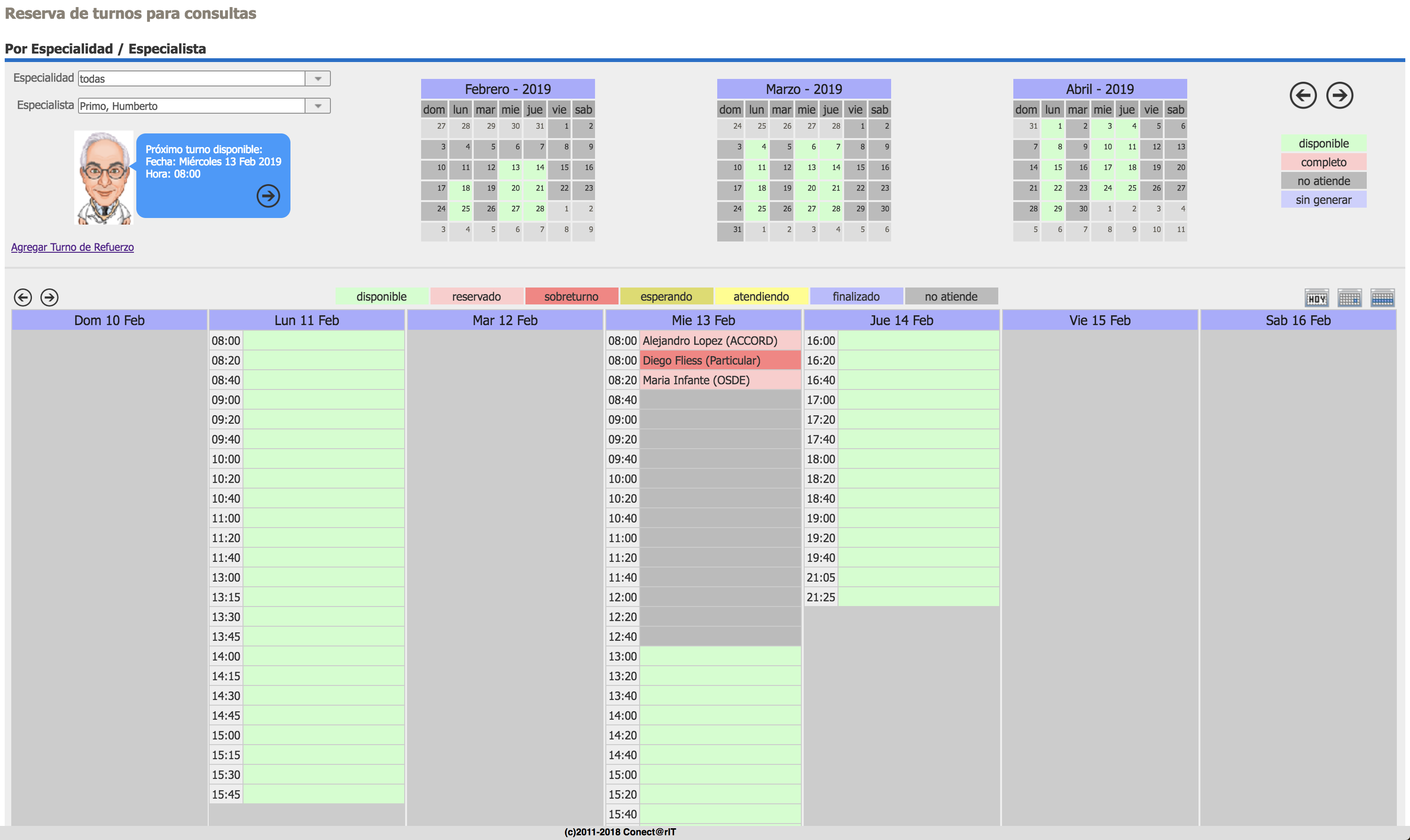1410x840 pixels.
Task: Select the Lun 11 Feb column header
Action: 306,320
